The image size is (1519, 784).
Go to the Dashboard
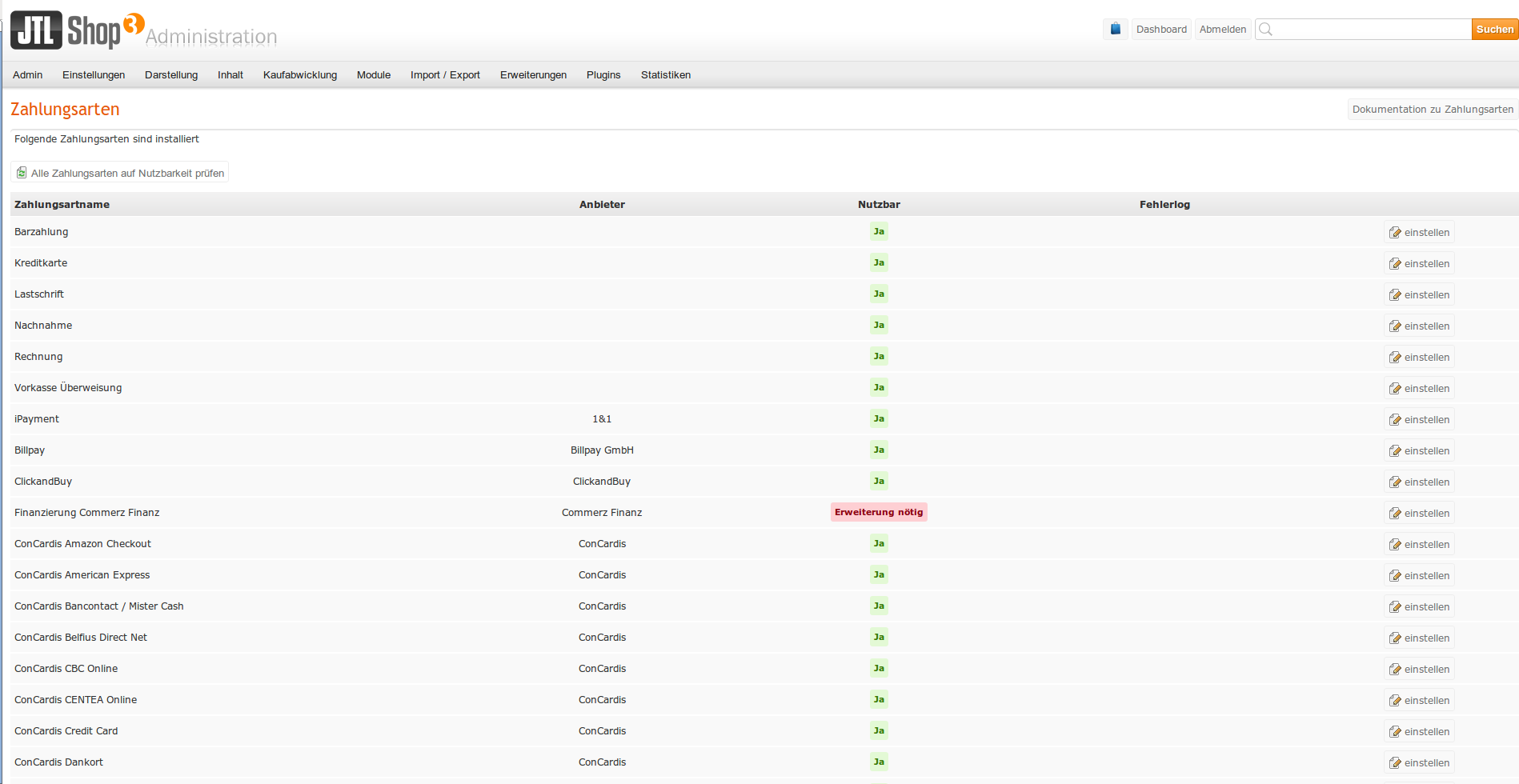pyautogui.click(x=1161, y=30)
